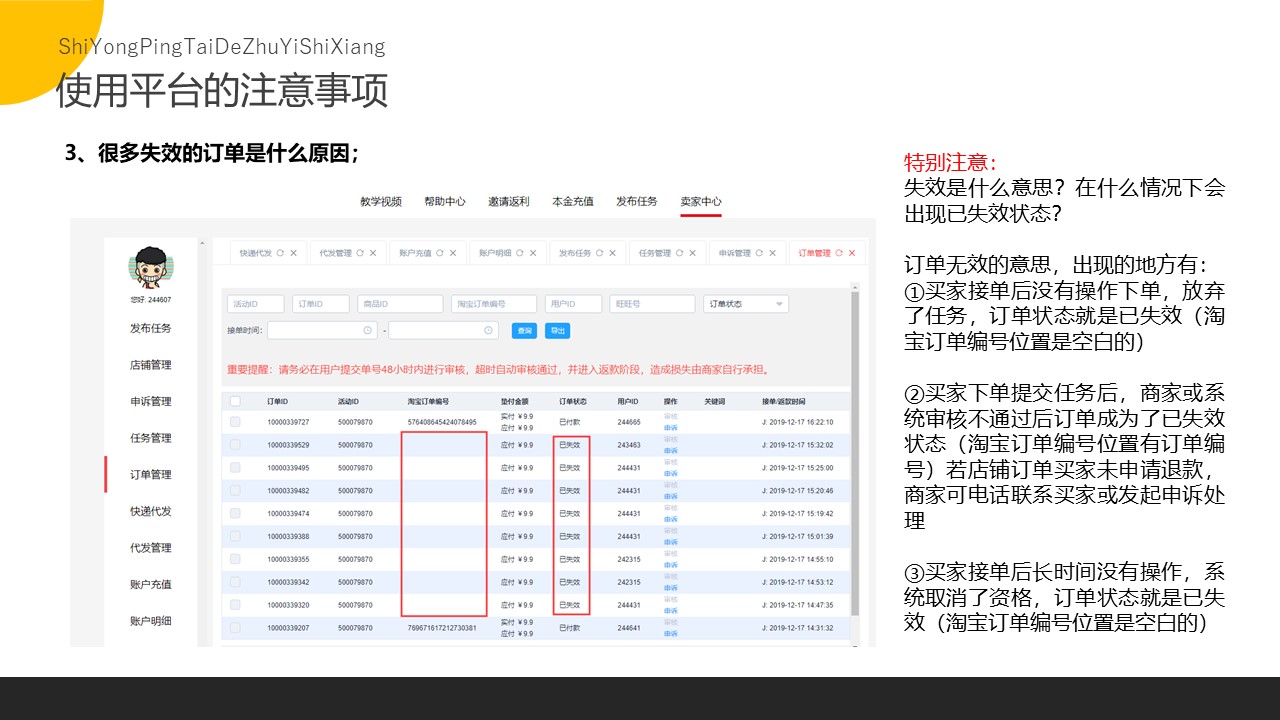Click the blue 查询 button
The height and width of the screenshot is (720, 1280).
pos(524,330)
